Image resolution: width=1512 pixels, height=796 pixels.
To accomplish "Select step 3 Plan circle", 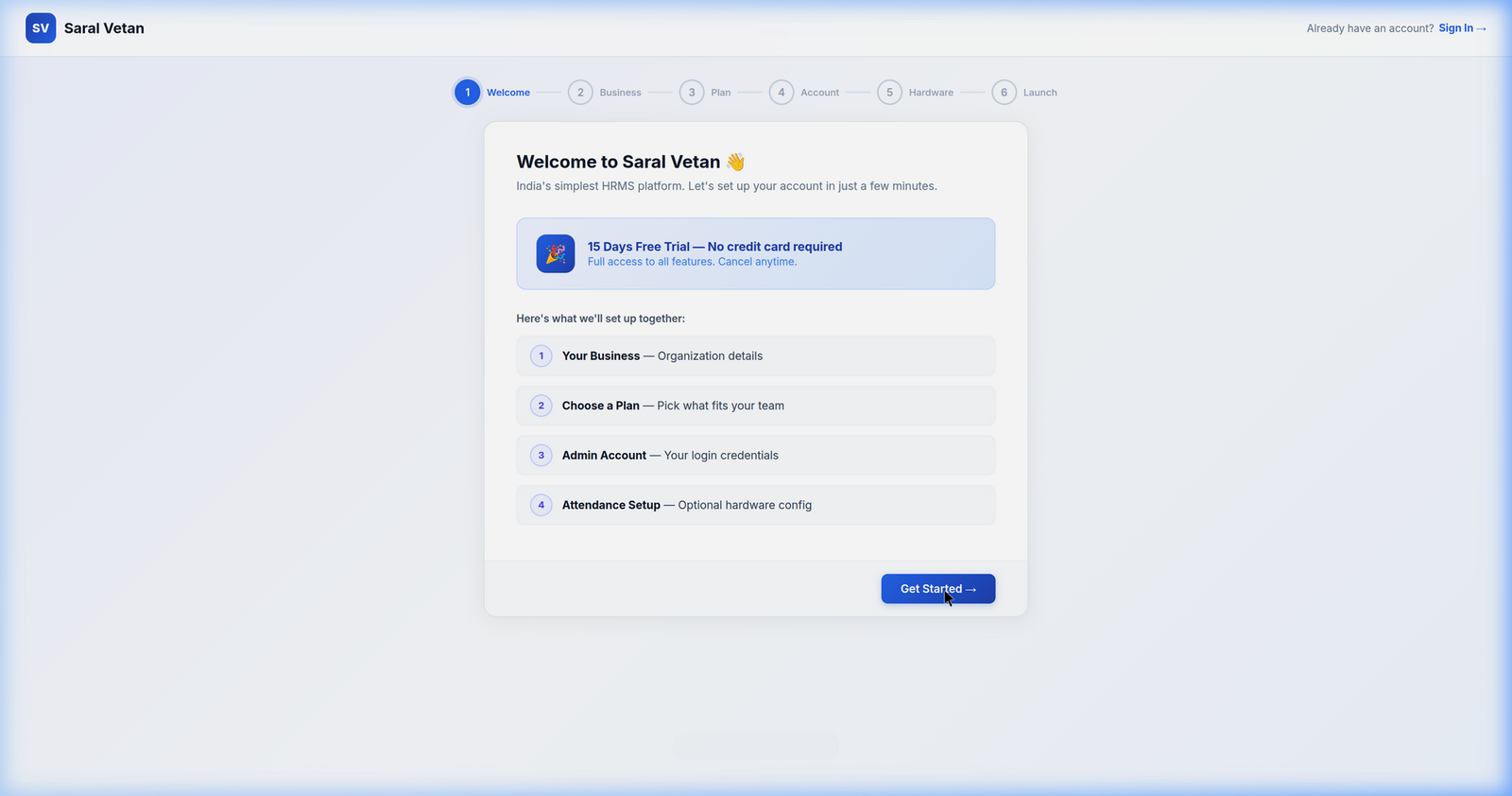I will [692, 93].
